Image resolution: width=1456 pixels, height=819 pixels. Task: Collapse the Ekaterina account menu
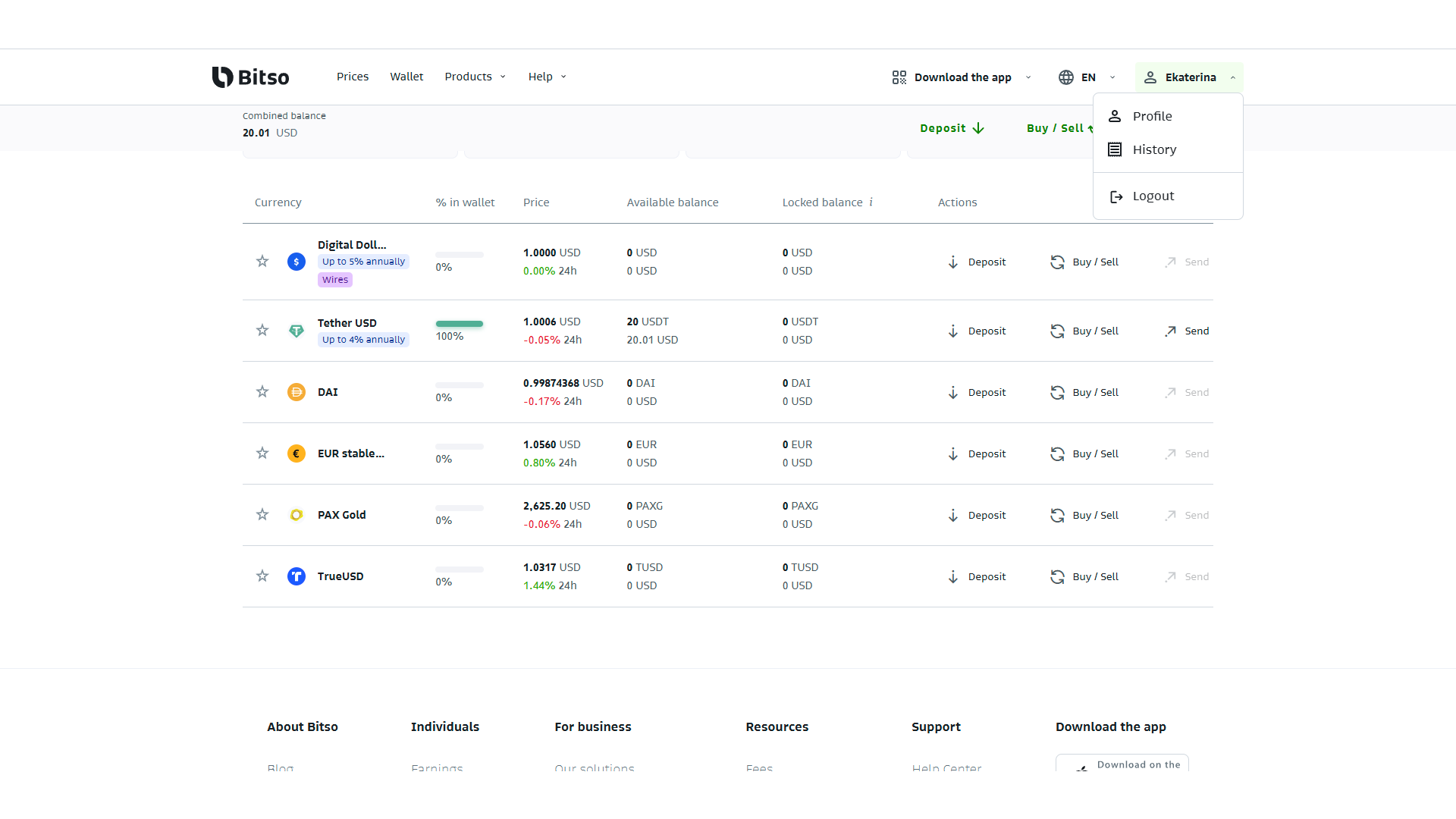point(1189,77)
